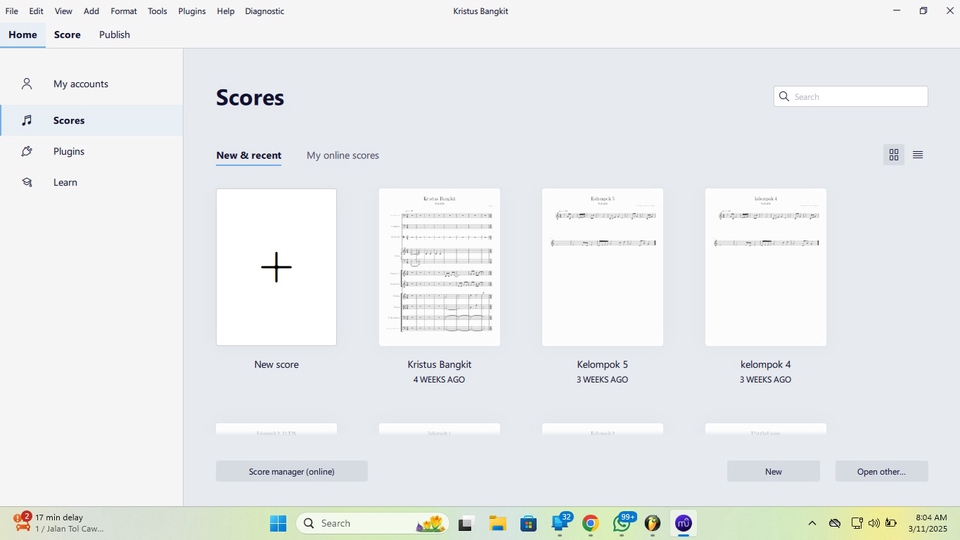Open the Kelompok 5 score thumbnail
Image resolution: width=960 pixels, height=540 pixels.
click(x=602, y=267)
